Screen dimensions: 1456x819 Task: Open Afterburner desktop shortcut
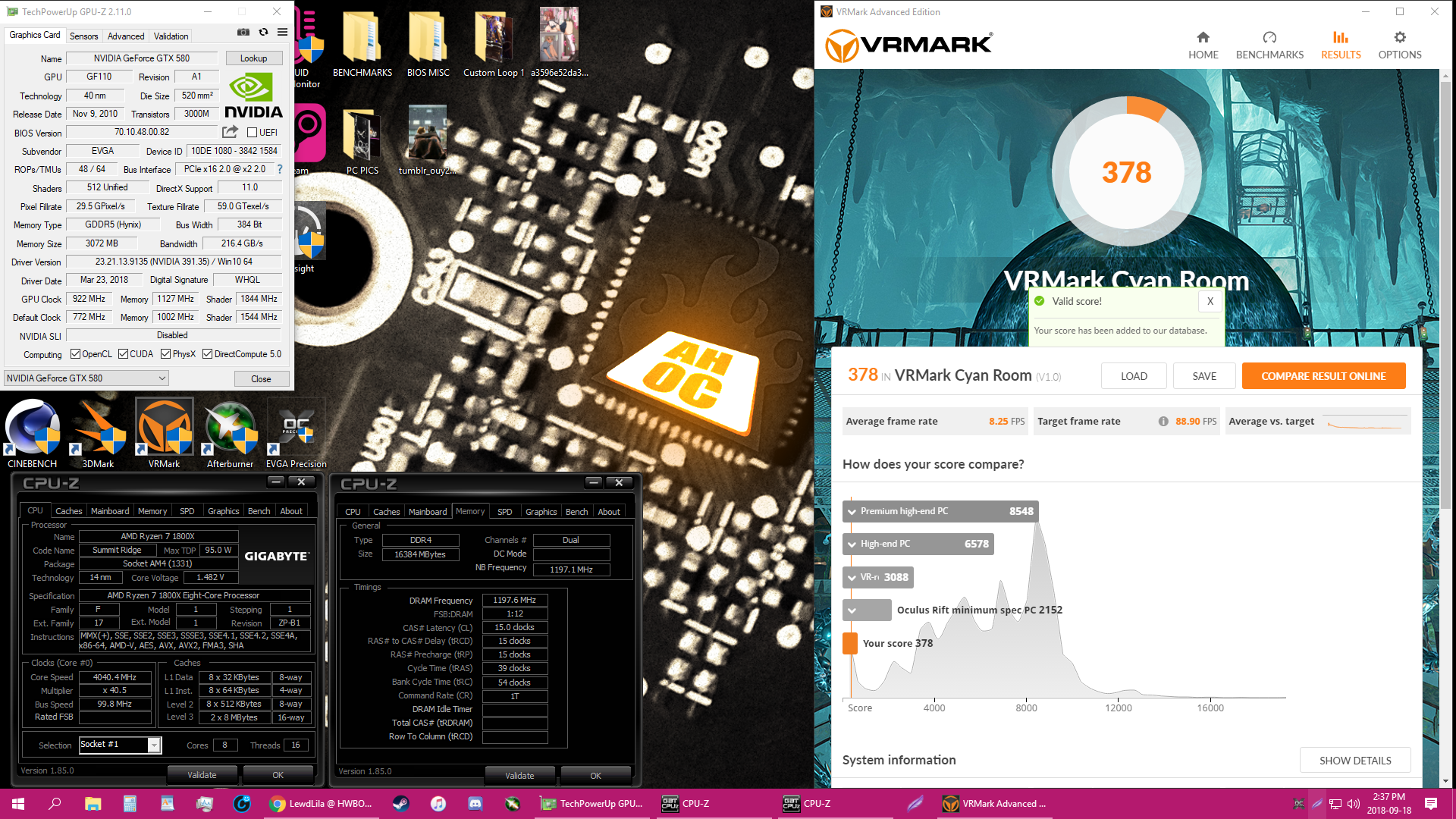(x=231, y=433)
